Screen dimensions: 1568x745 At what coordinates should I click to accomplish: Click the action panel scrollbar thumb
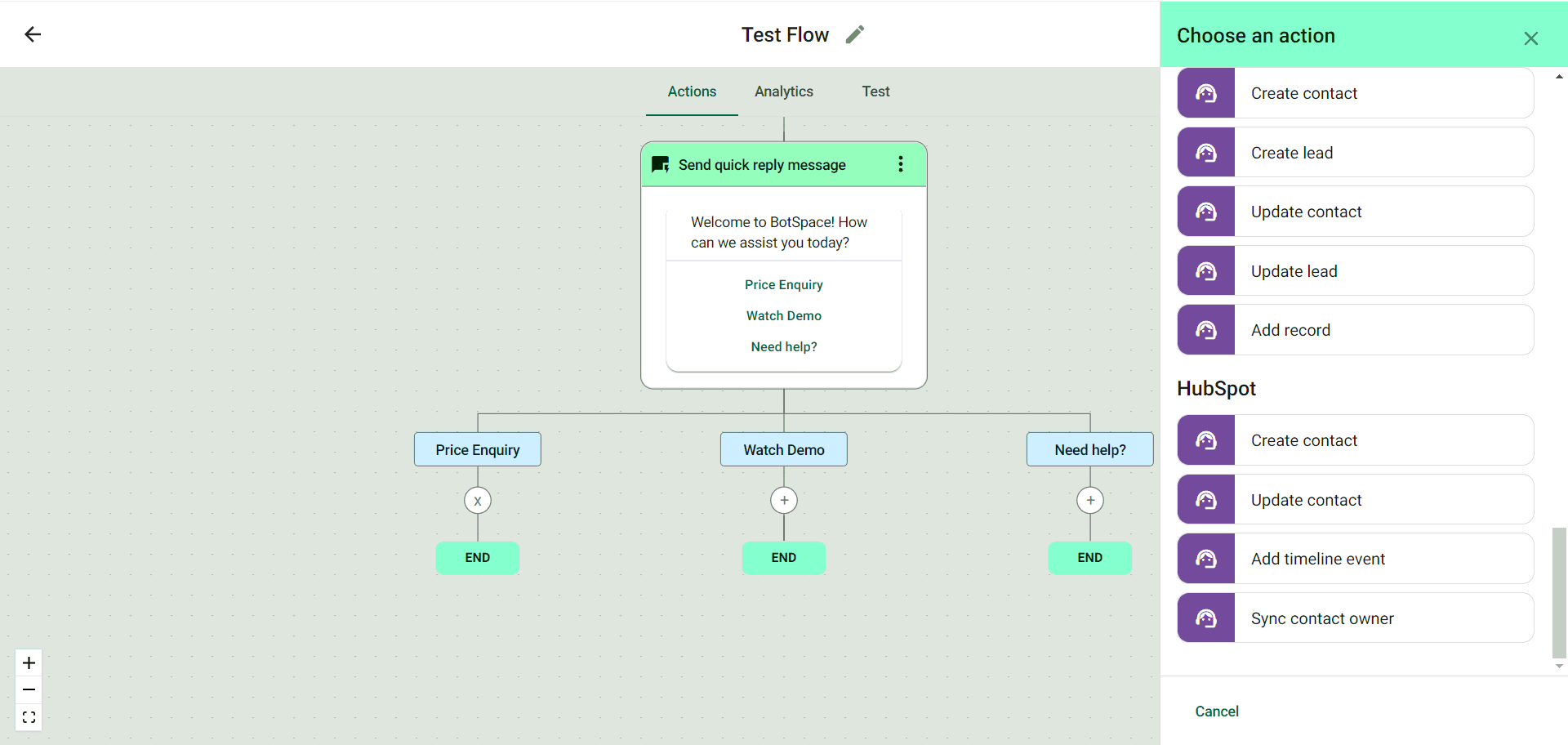coord(1559,591)
